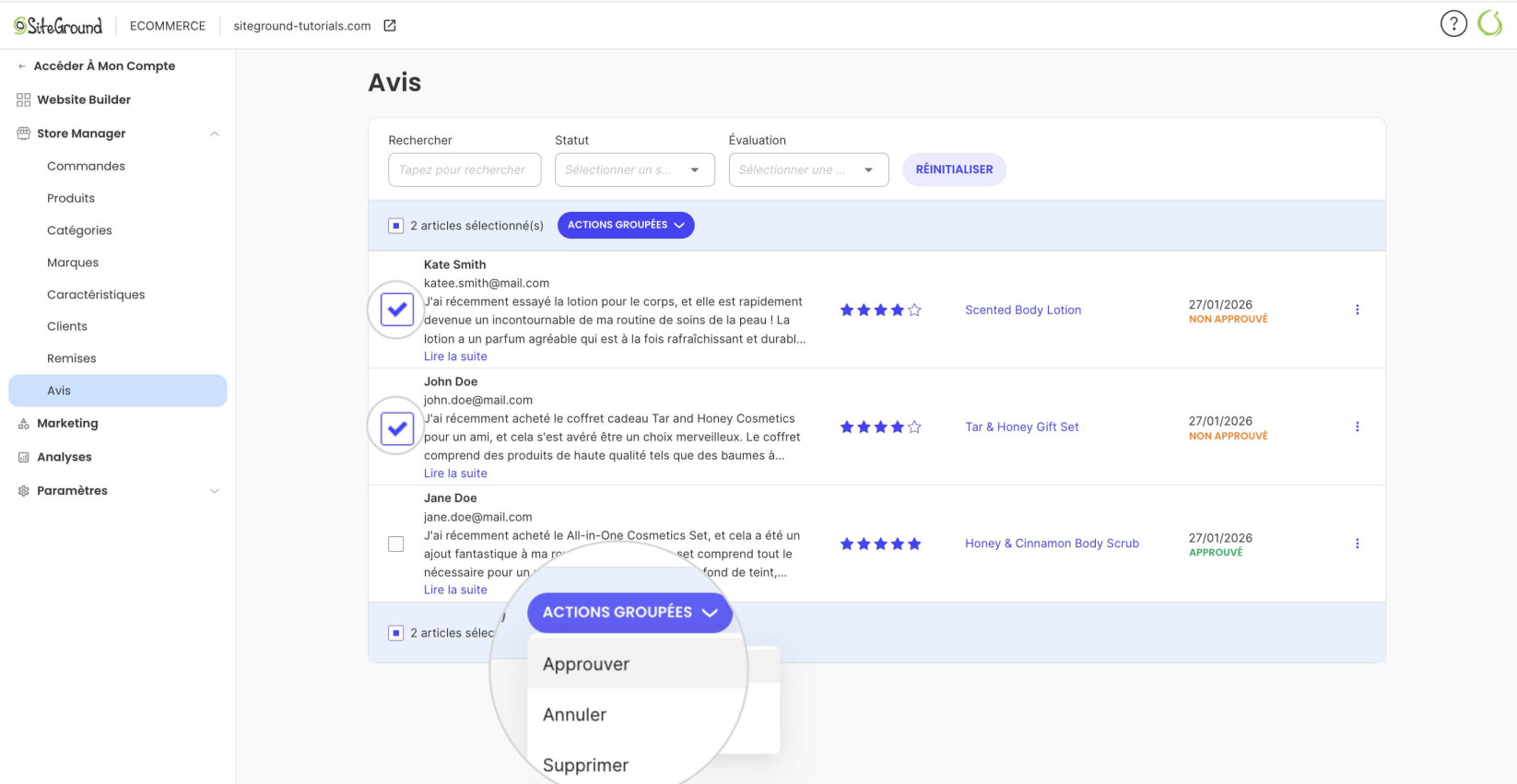Click the Website Builder grid icon
Screen dimensions: 1517x784
point(24,99)
